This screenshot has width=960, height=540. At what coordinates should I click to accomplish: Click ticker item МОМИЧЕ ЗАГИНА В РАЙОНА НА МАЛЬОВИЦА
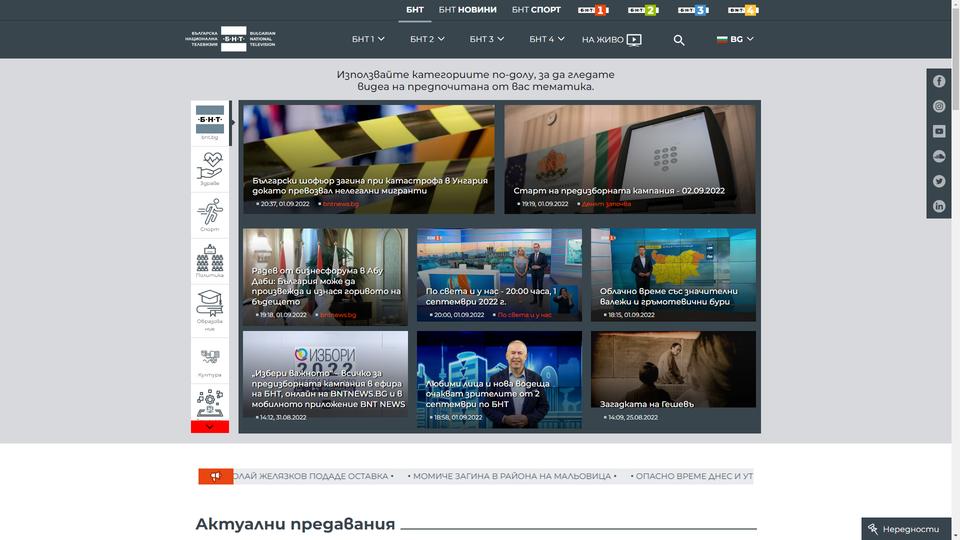click(x=512, y=476)
